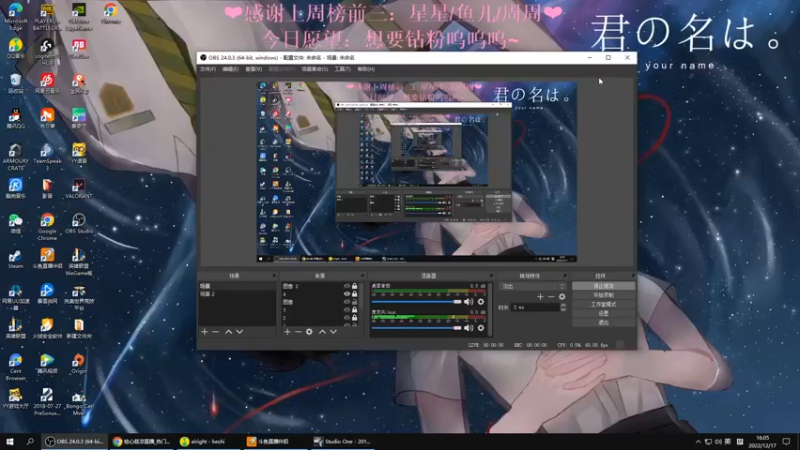The height and width of the screenshot is (450, 800).
Task: Click the 工作室模式 studio mode button
Action: [x=604, y=305]
